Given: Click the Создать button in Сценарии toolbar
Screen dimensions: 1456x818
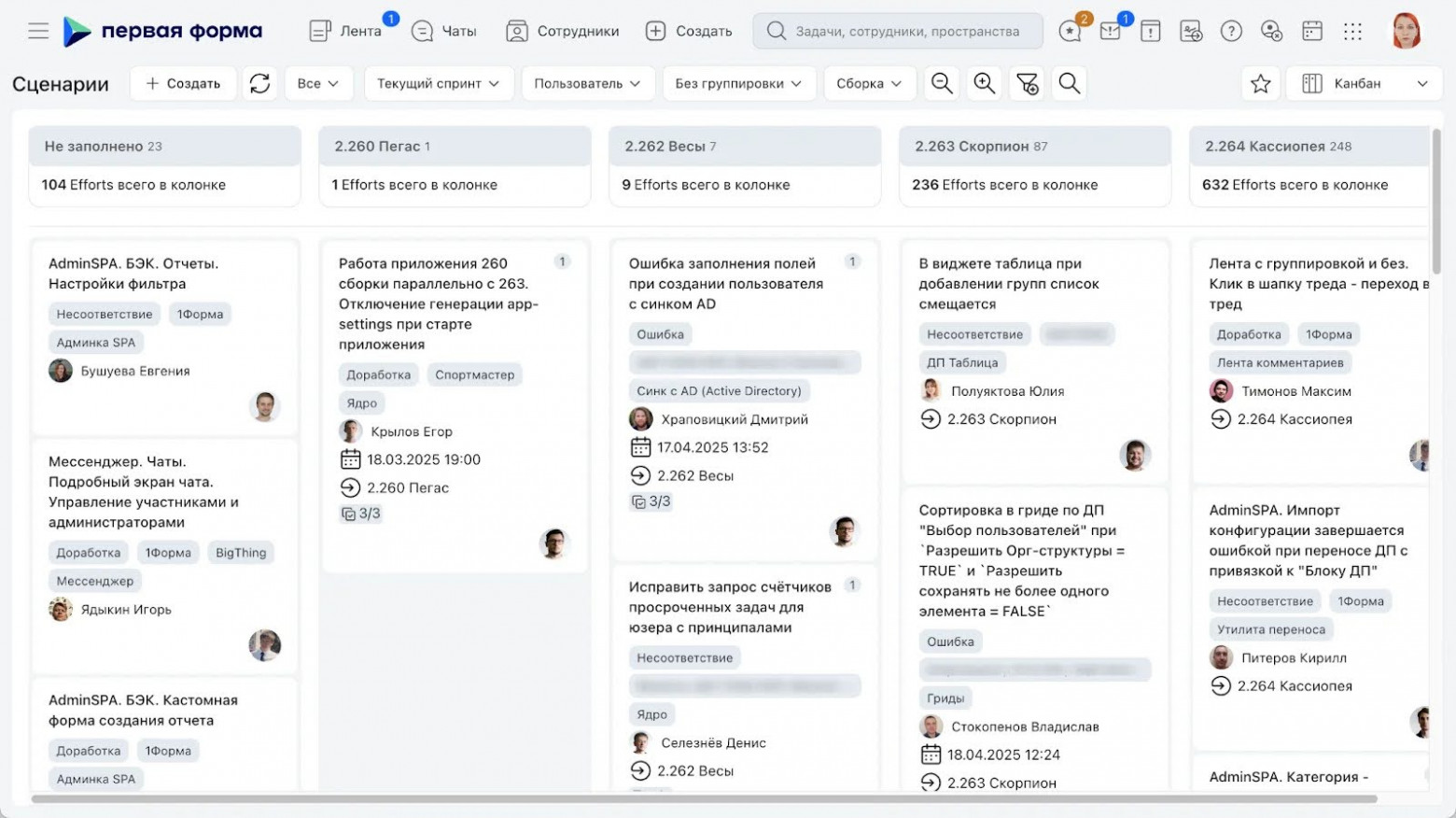Looking at the screenshot, I should coord(183,83).
